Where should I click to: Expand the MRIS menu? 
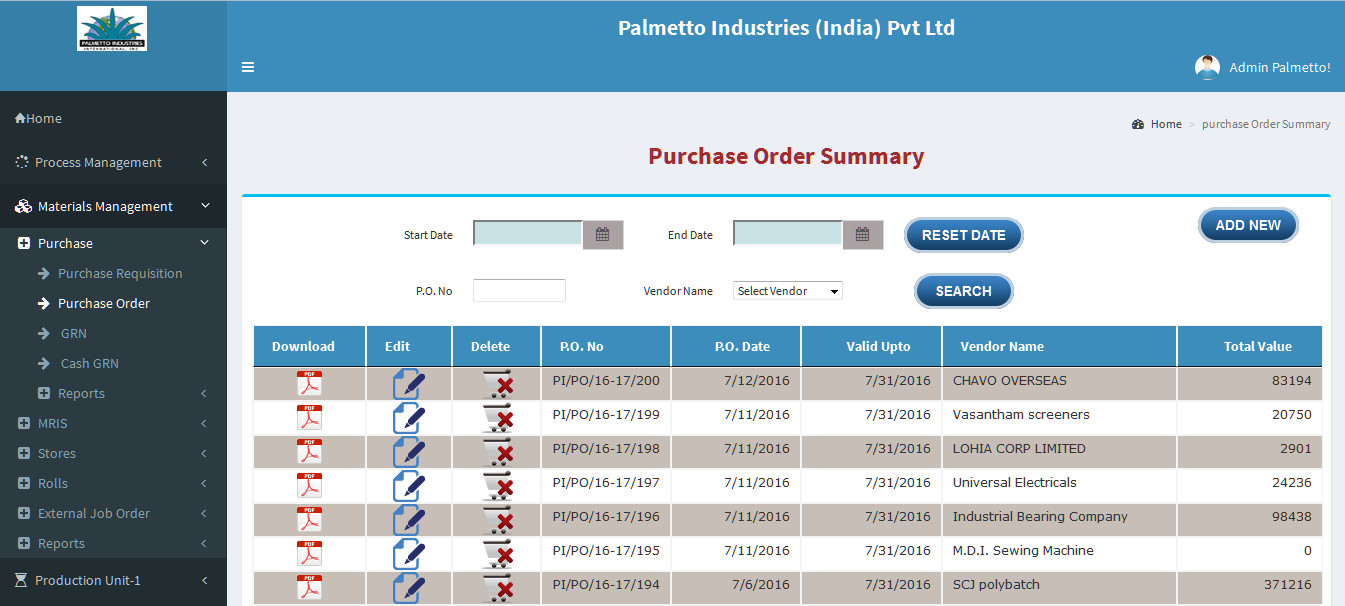coord(113,423)
